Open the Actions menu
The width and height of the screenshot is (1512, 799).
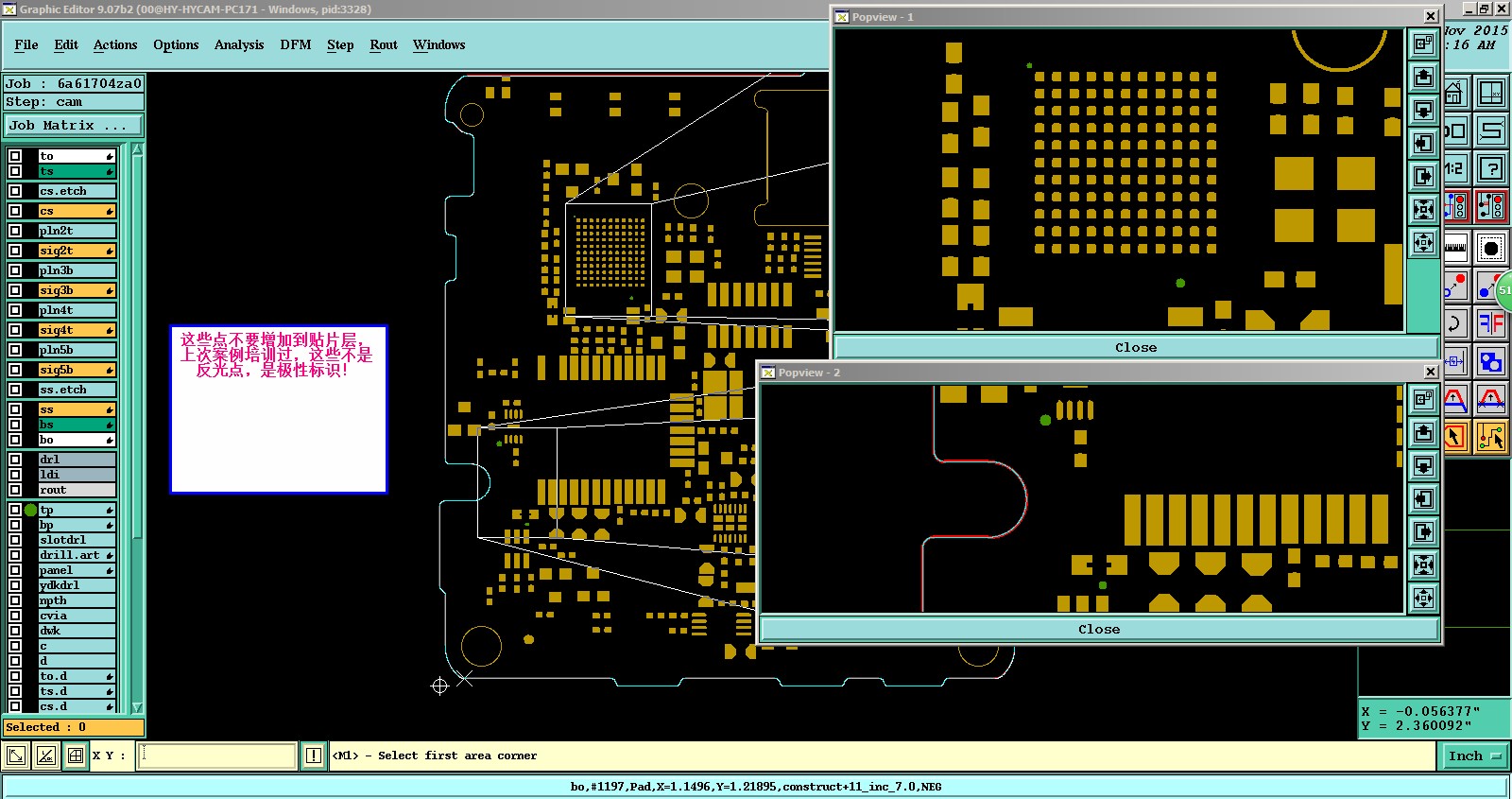click(115, 44)
